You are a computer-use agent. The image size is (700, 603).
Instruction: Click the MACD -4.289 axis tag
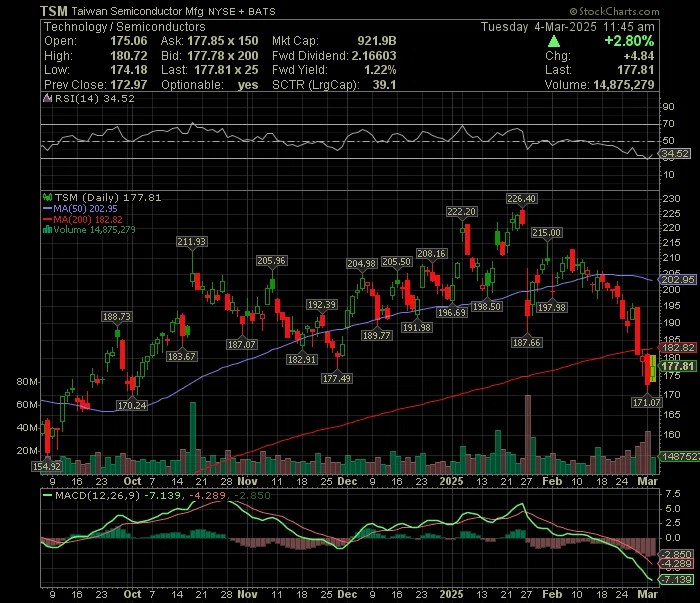click(677, 564)
